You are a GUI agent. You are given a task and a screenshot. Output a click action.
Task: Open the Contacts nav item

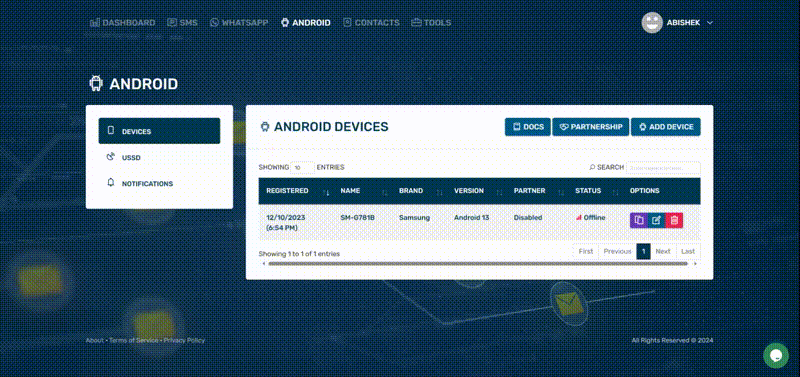click(371, 23)
